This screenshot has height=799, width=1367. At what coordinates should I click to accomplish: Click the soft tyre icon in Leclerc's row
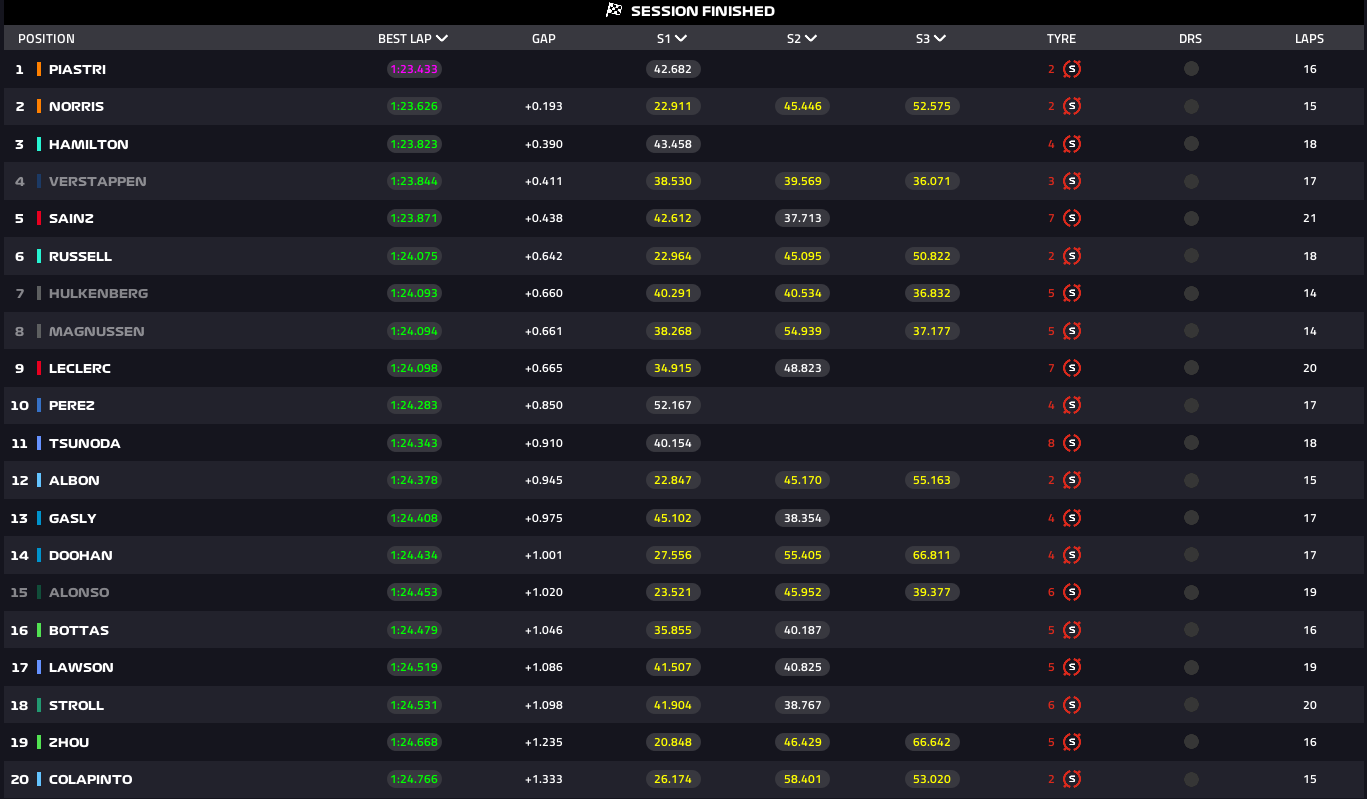tap(1072, 368)
